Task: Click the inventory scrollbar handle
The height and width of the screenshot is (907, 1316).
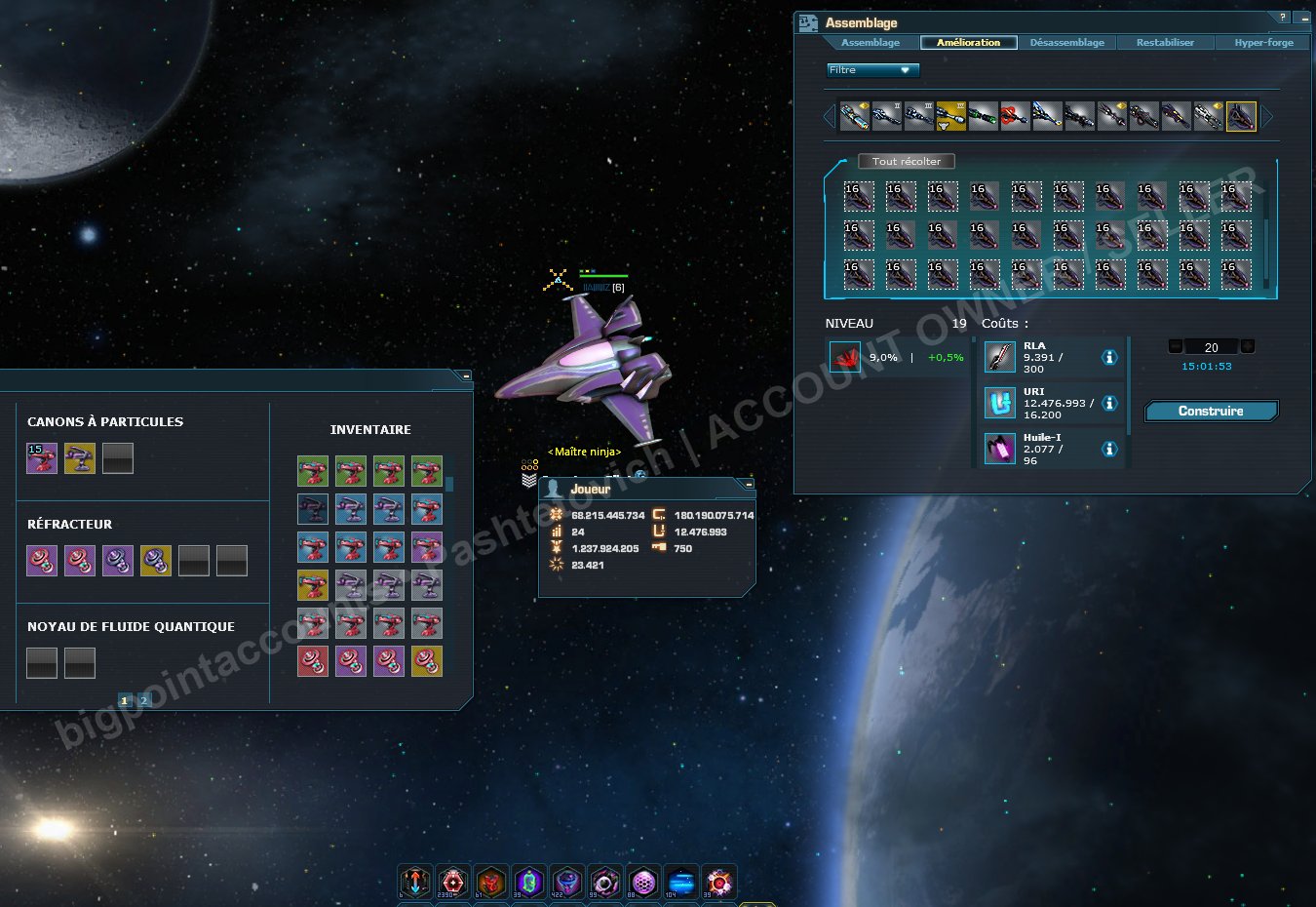Action: point(449,484)
